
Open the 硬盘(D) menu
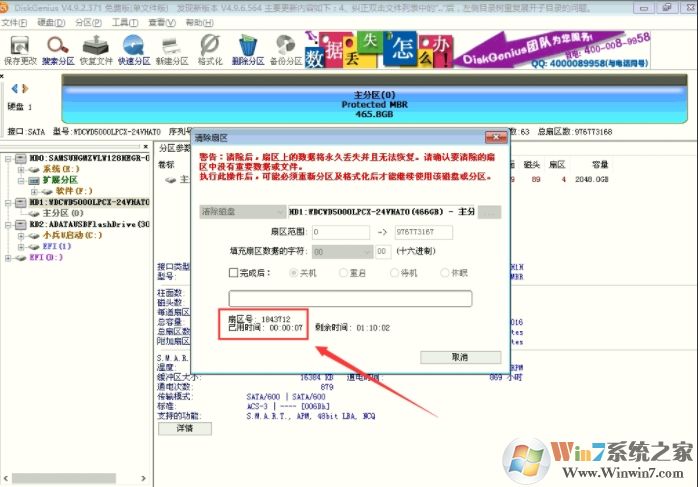click(x=51, y=22)
